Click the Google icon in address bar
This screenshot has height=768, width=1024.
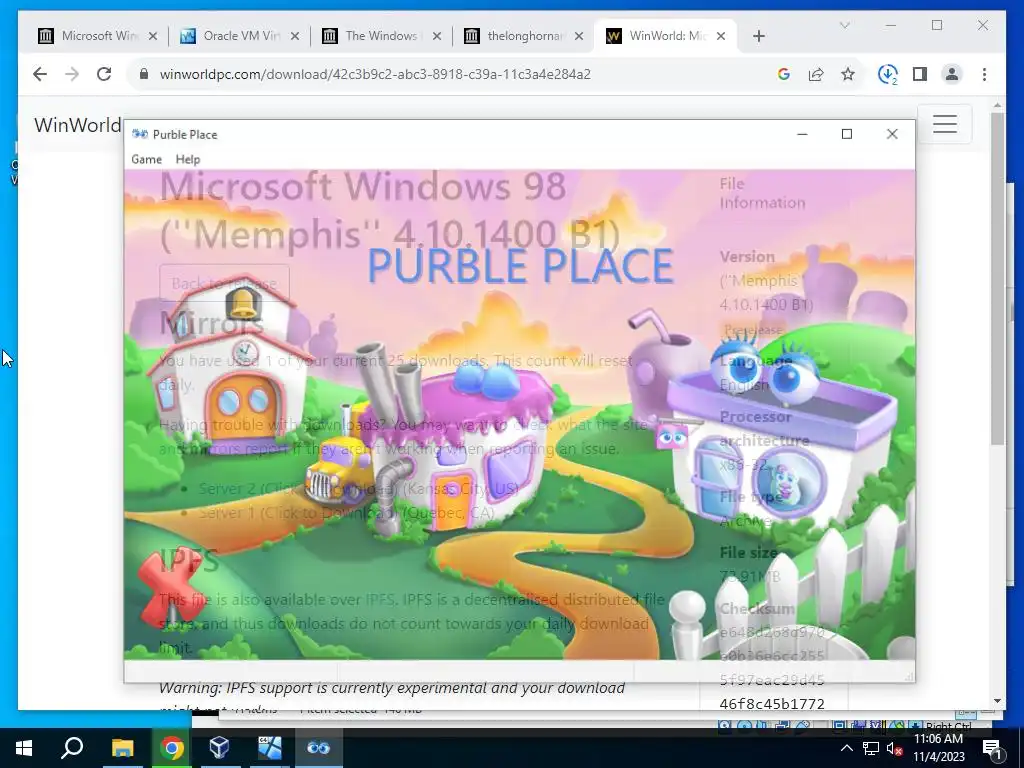pyautogui.click(x=784, y=74)
